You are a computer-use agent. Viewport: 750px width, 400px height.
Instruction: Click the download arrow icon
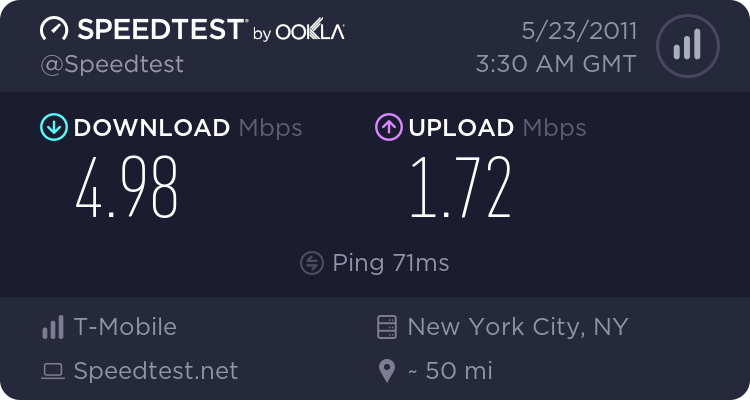pos(53,127)
